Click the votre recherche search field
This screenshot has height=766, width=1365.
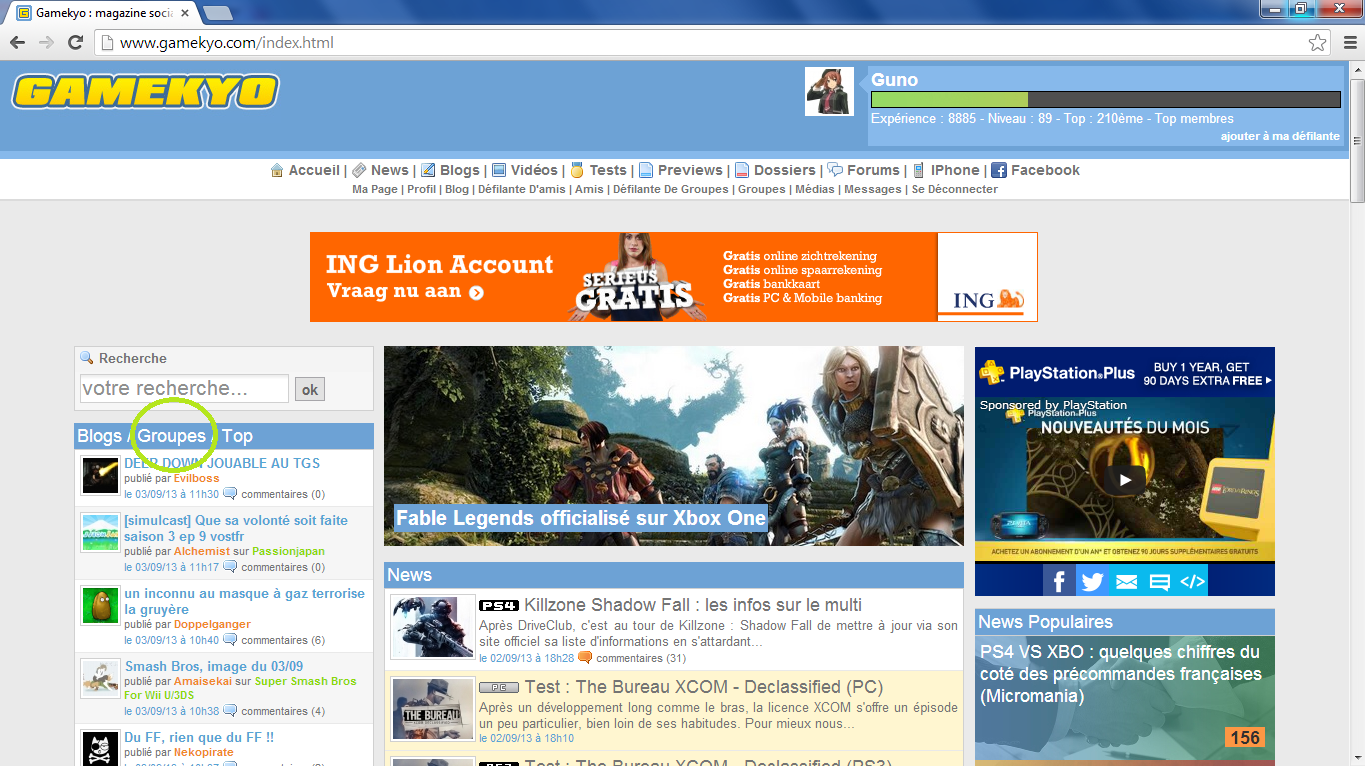click(x=184, y=388)
